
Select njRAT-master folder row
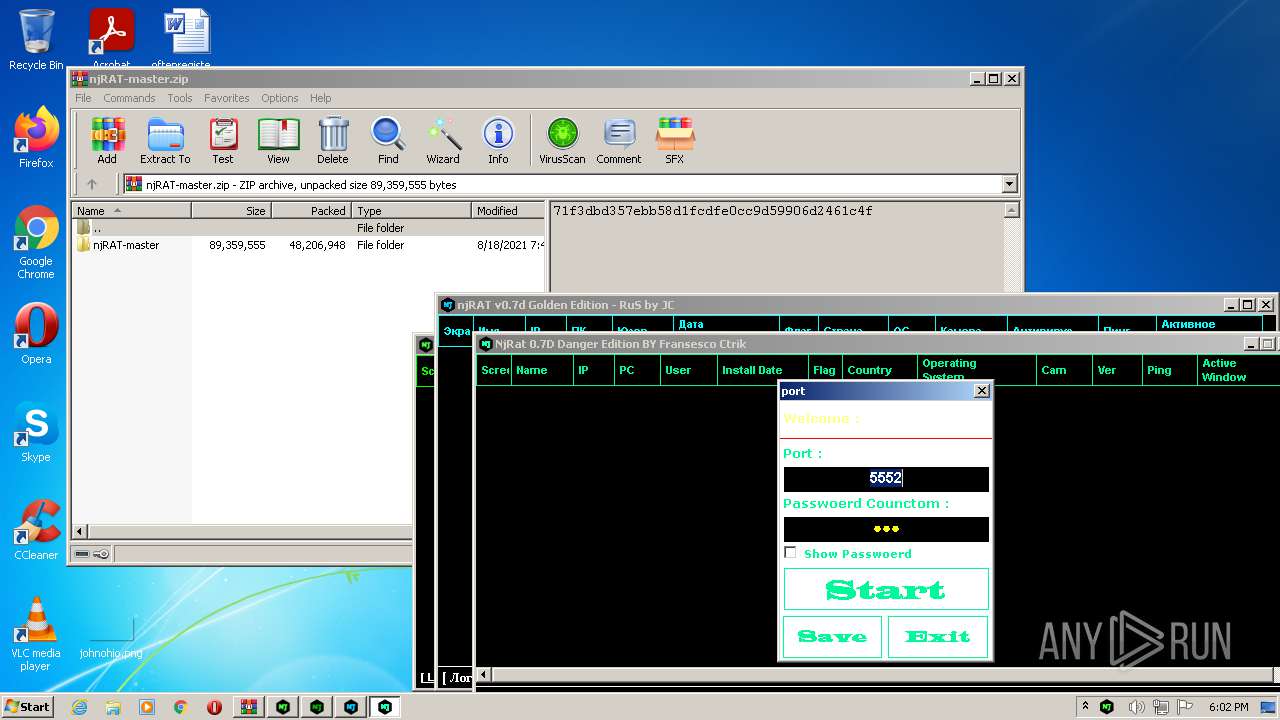[309, 245]
